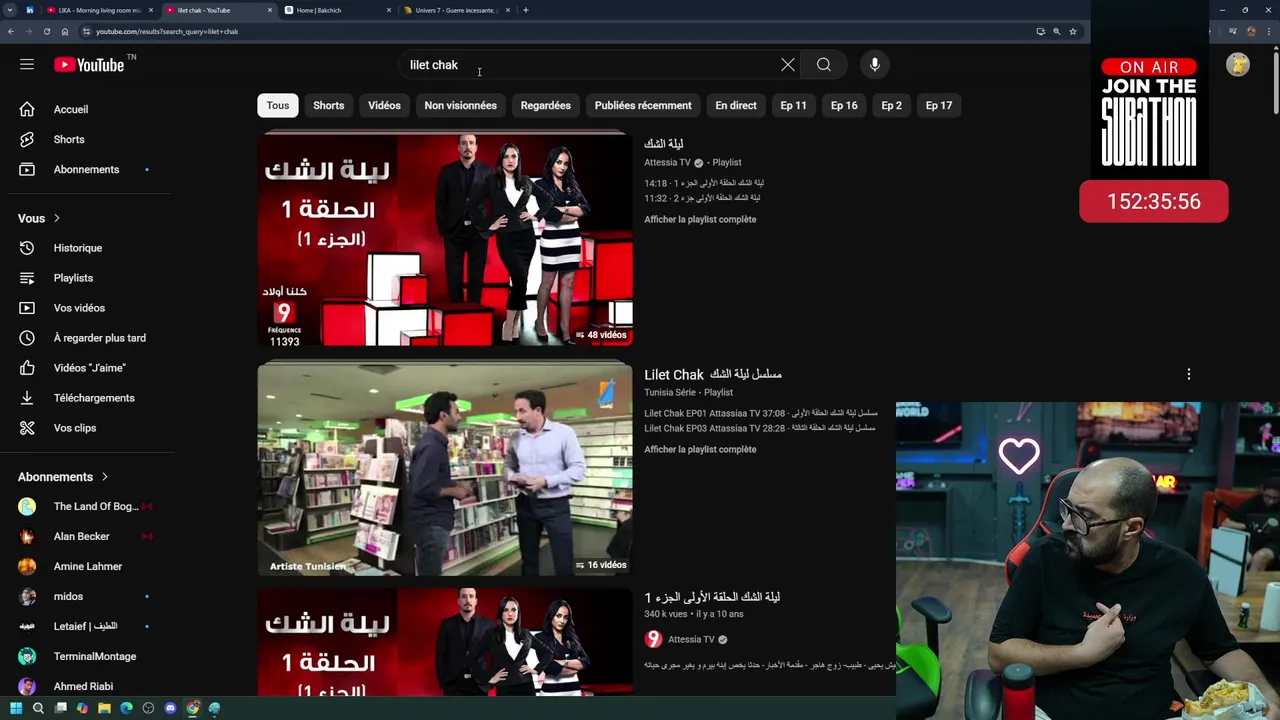Open Discord from the taskbar
This screenshot has width=1280, height=720.
170,708
